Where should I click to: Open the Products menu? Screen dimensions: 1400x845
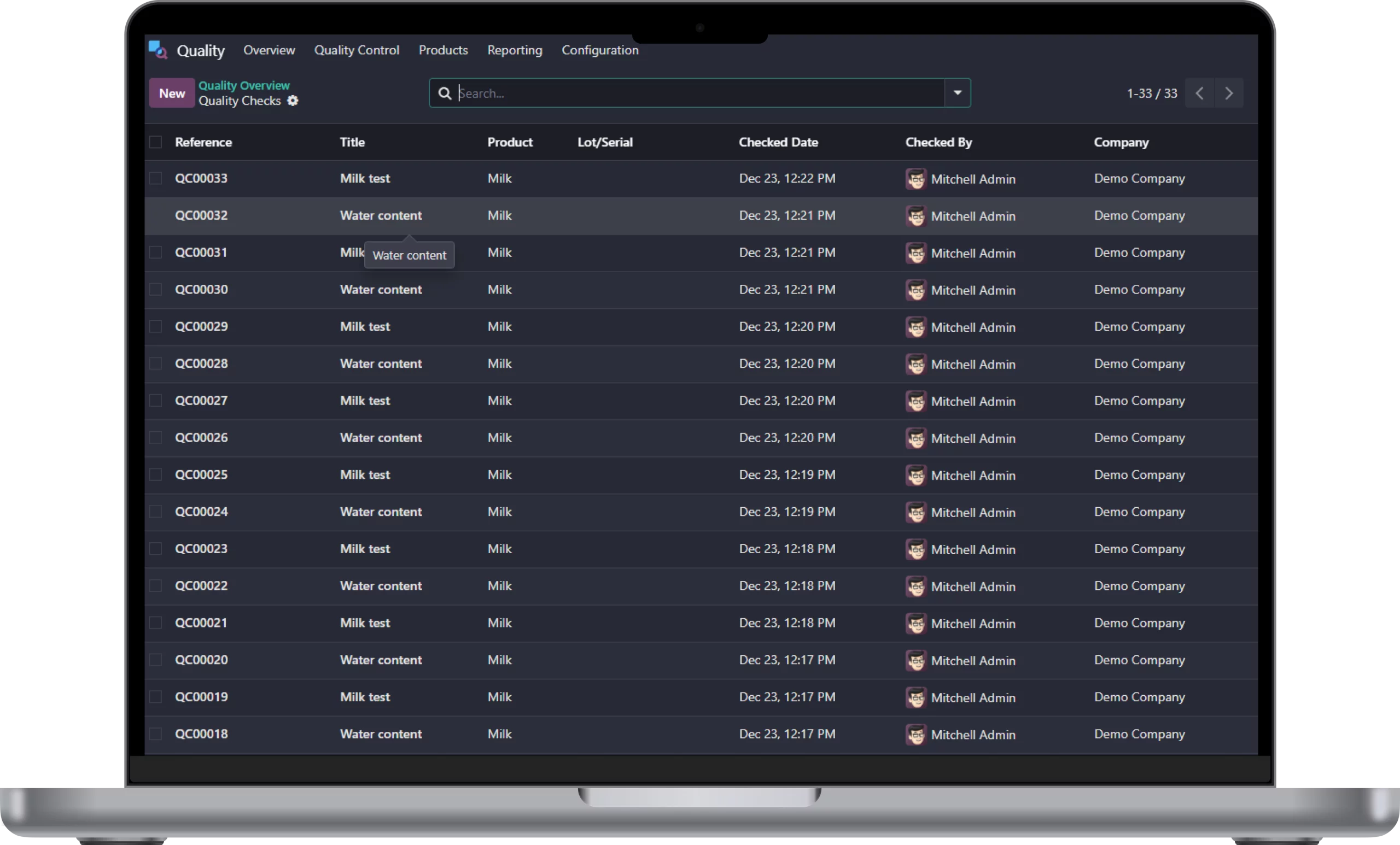pos(443,50)
